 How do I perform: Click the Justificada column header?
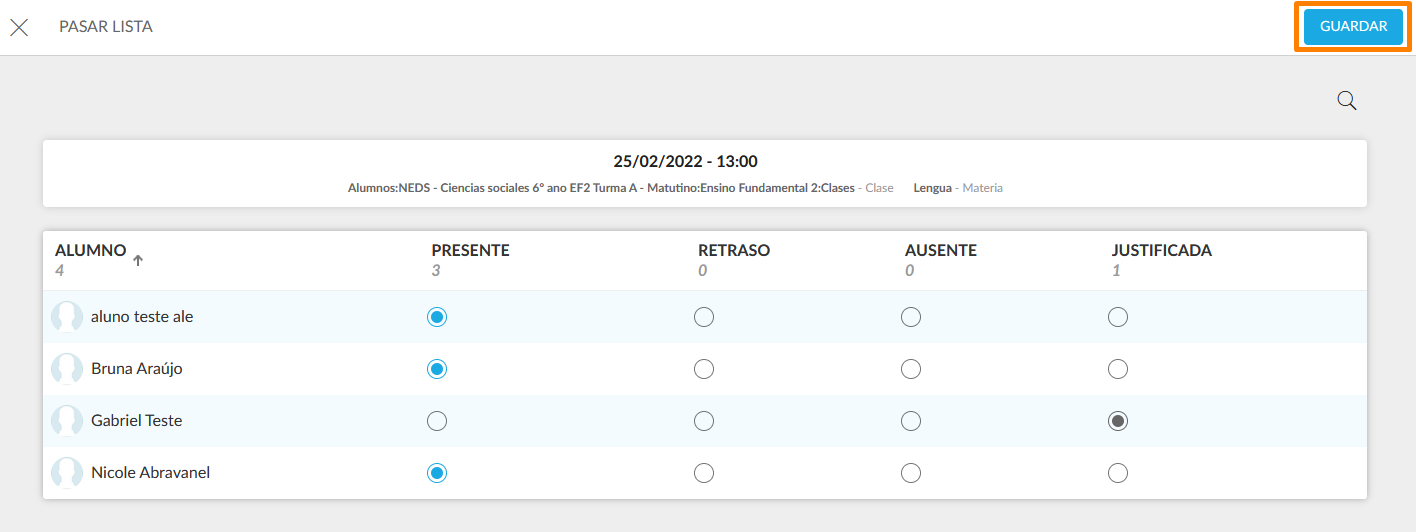(x=1161, y=250)
